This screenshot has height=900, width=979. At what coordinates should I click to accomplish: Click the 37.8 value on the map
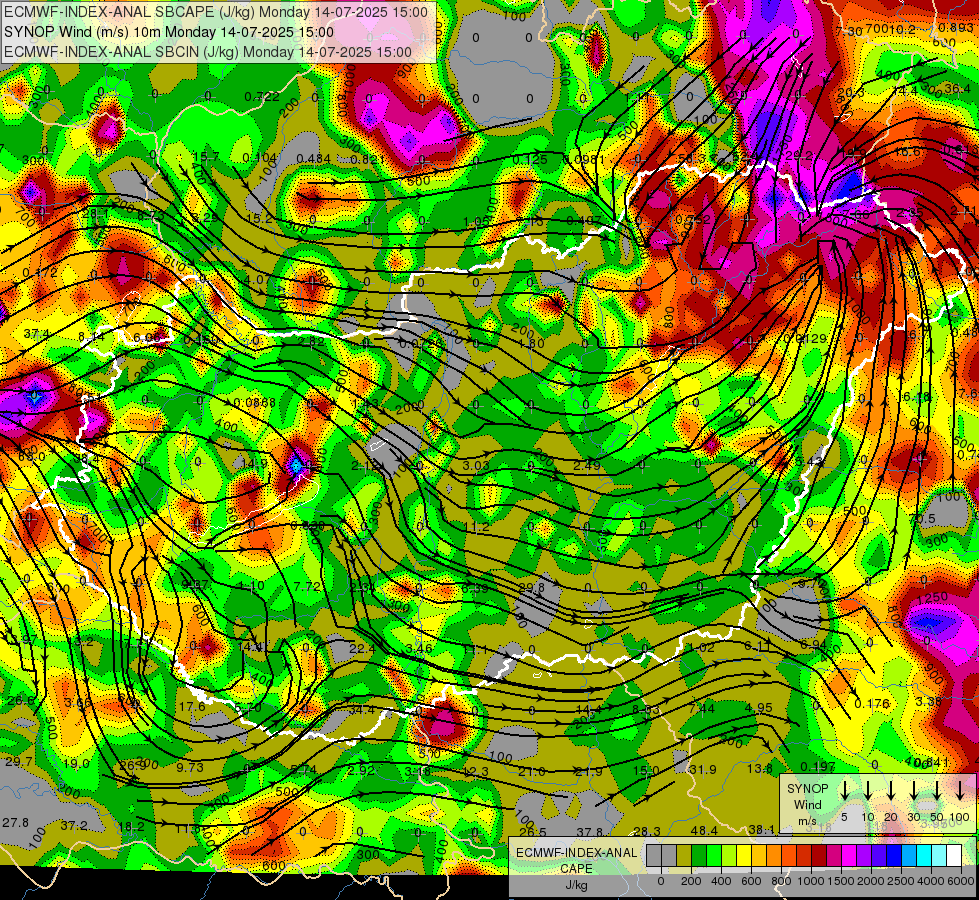589,832
